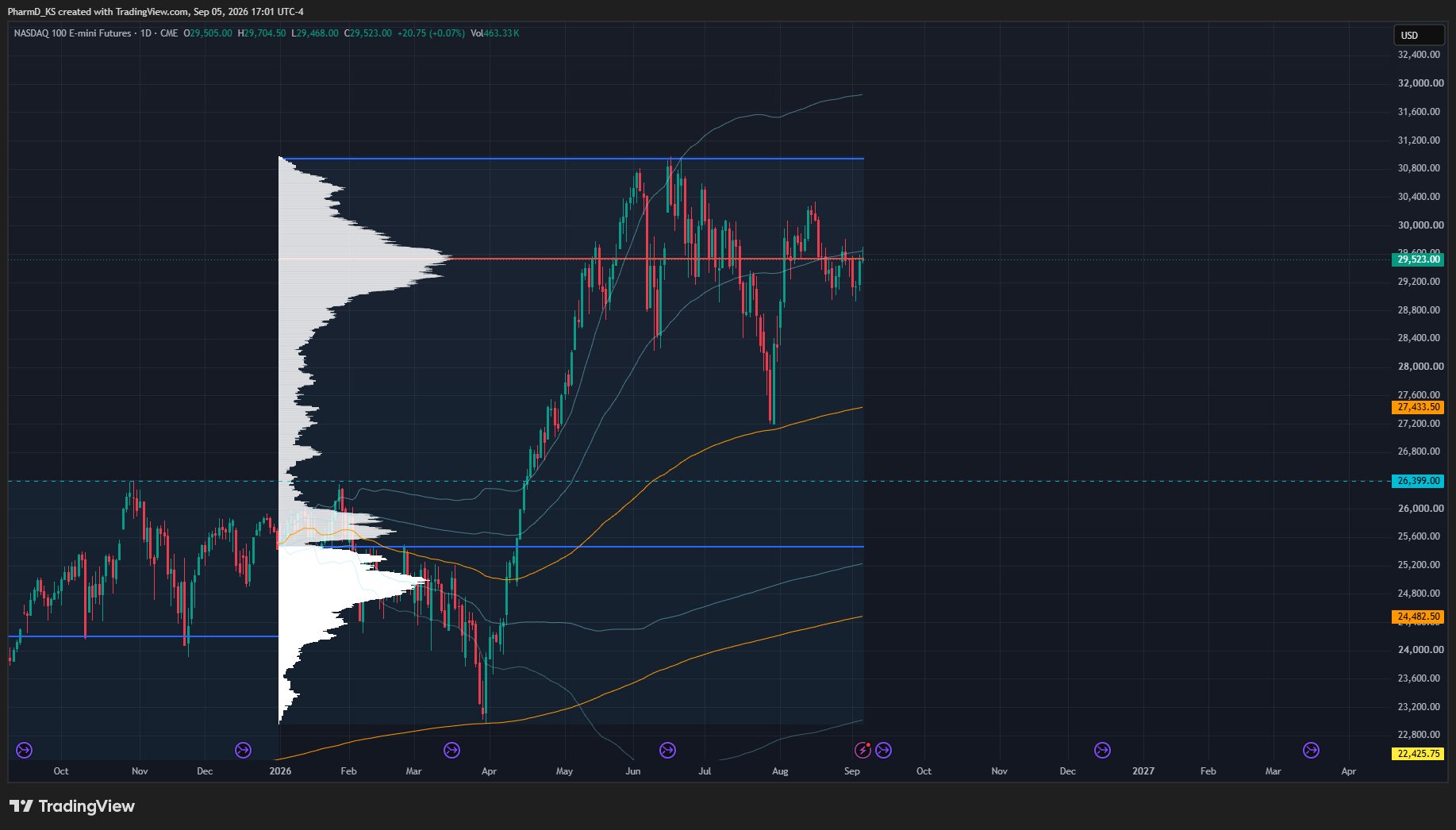Click the green 29,523.00 current price label
Image resolution: width=1456 pixels, height=830 pixels.
(x=1419, y=259)
